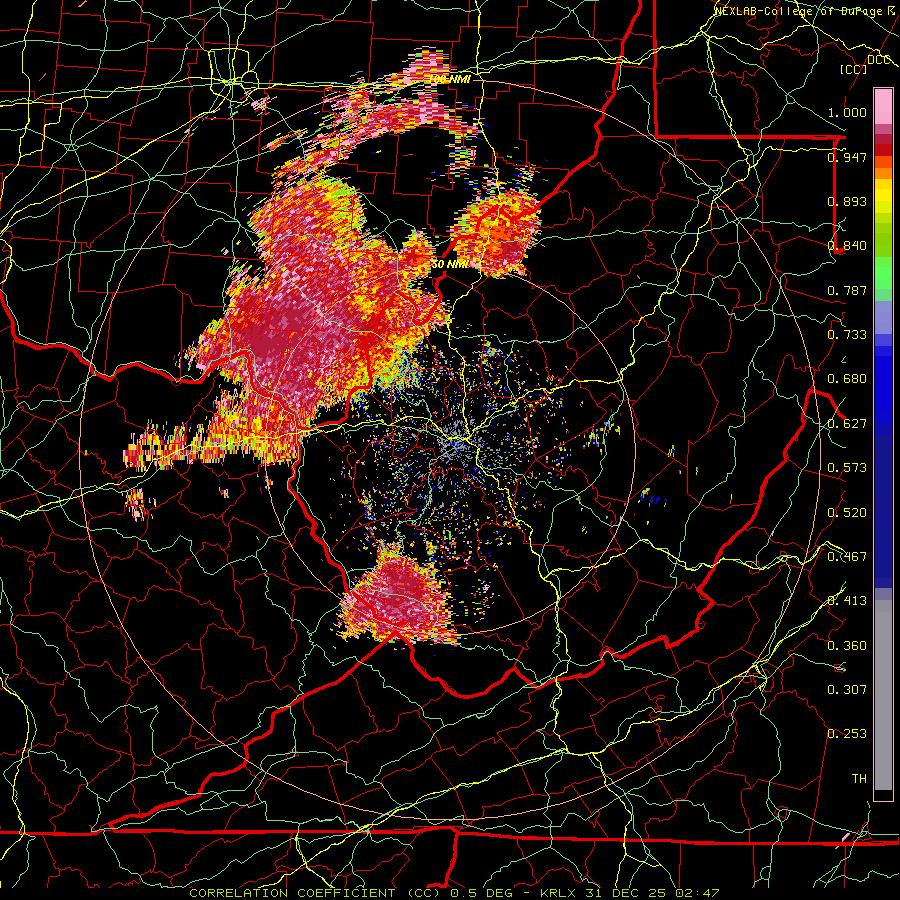Pick the bright green swatch on the color bar
This screenshot has width=900, height=900.
(x=883, y=273)
